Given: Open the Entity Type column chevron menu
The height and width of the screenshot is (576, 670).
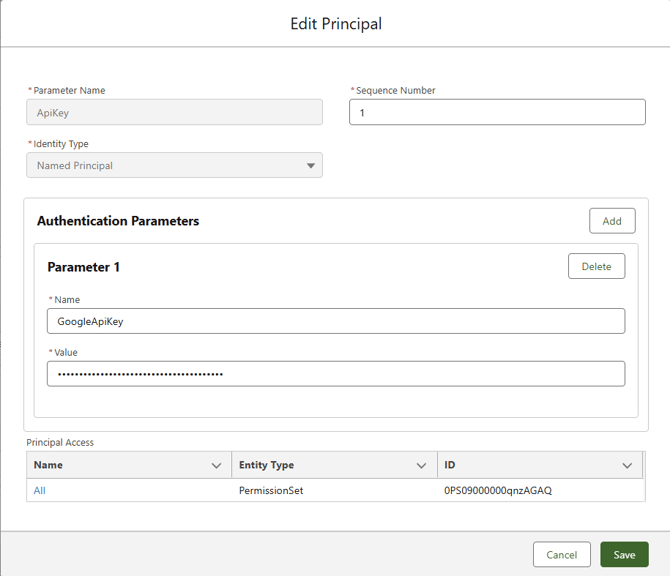Looking at the screenshot, I should 421,466.
